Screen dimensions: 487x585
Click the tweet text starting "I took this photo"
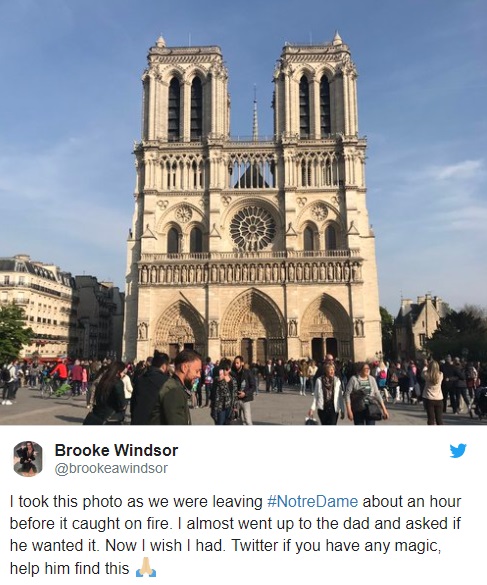(235, 534)
